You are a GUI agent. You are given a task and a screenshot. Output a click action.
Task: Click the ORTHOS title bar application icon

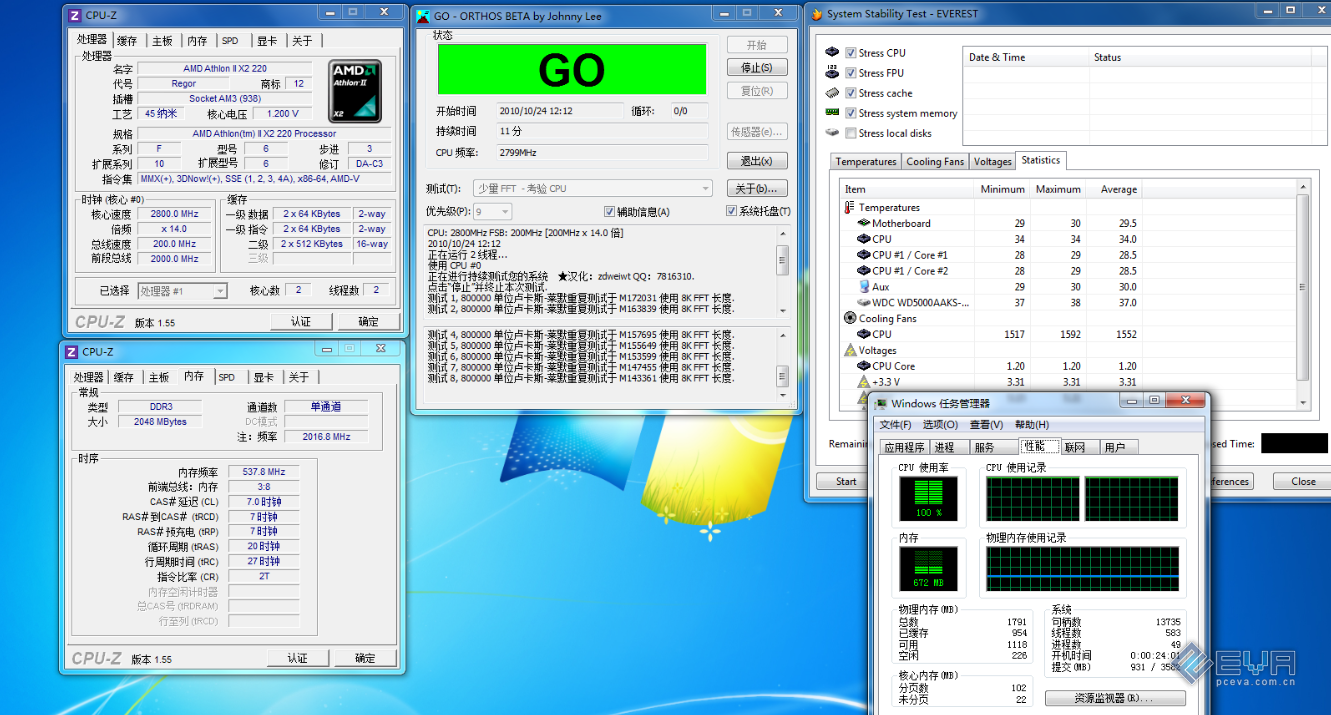423,16
